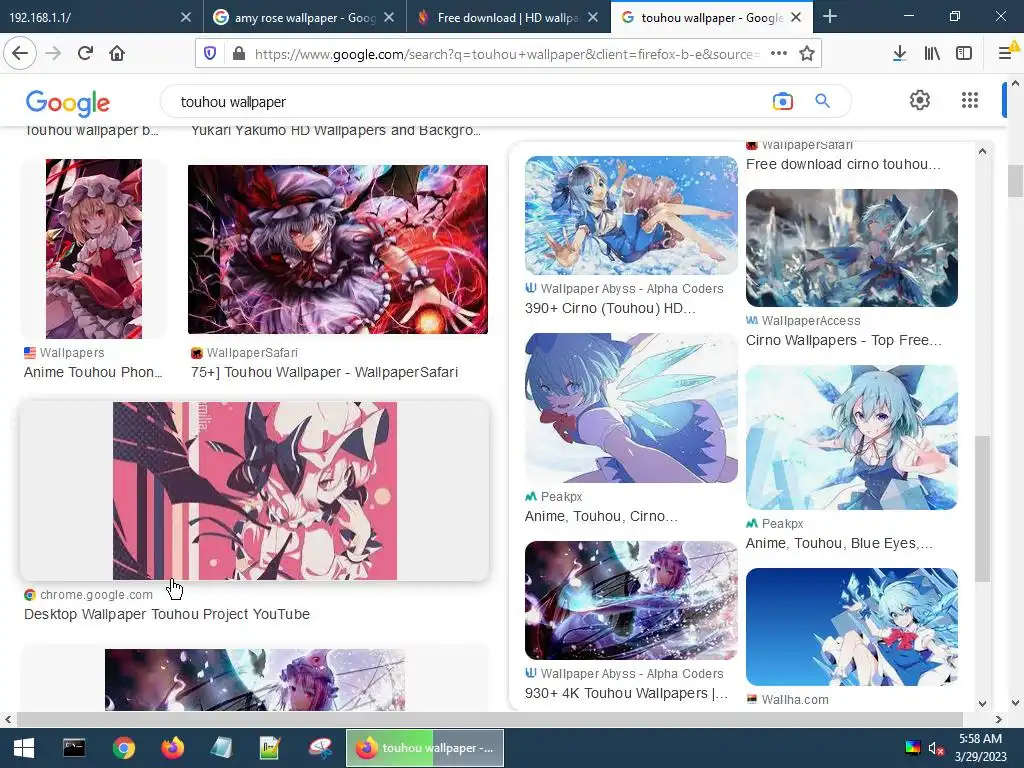Click the forward navigation arrow
1024x768 pixels.
pyautogui.click(x=53, y=53)
